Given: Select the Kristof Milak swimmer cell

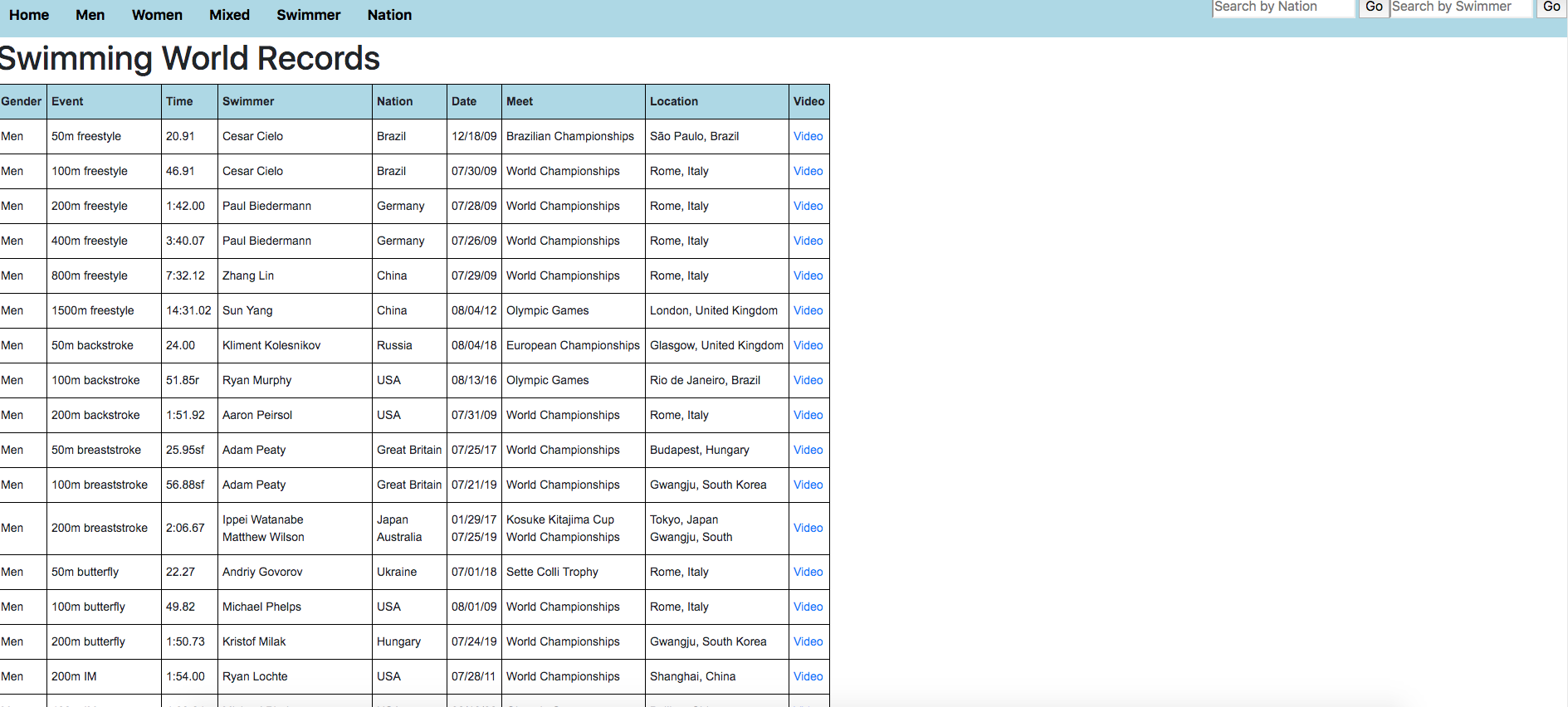Looking at the screenshot, I should pos(295,641).
